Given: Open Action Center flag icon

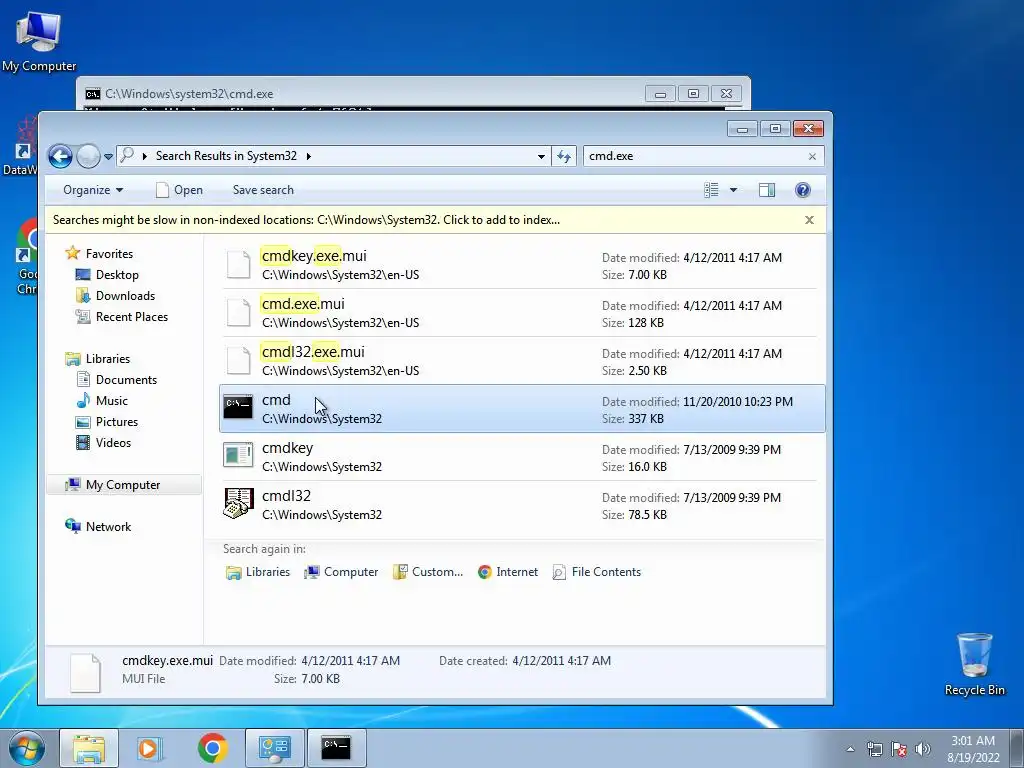Looking at the screenshot, I should point(899,749).
